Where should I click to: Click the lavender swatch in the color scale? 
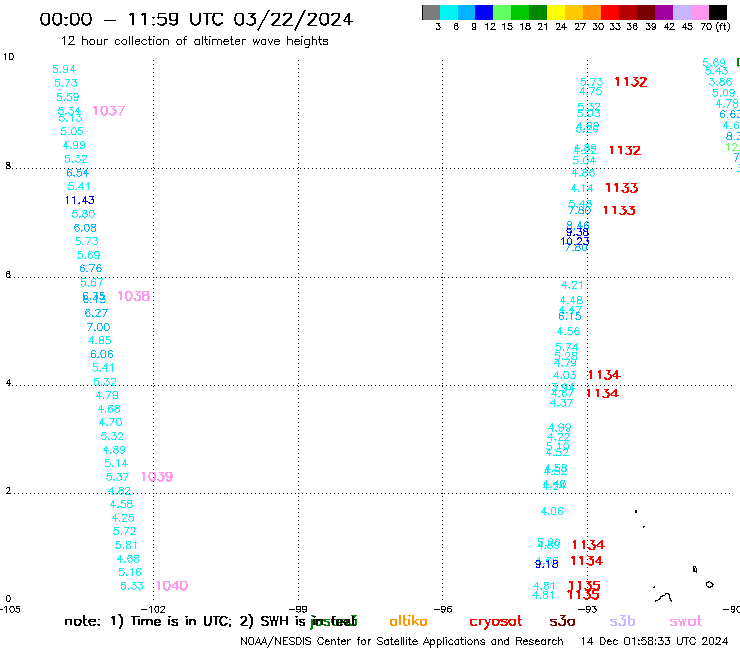coord(681,12)
